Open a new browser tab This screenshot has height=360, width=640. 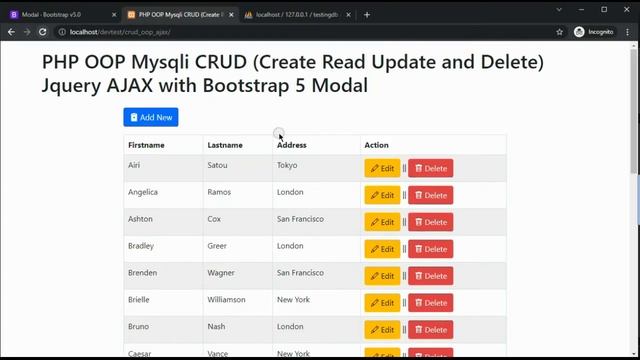367,15
